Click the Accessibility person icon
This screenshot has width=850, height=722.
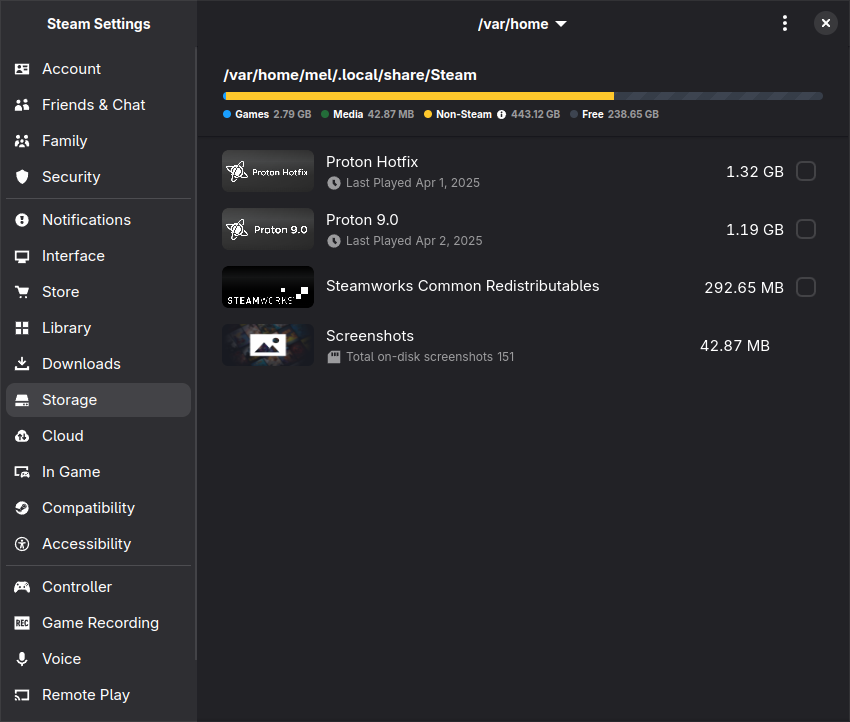22,544
